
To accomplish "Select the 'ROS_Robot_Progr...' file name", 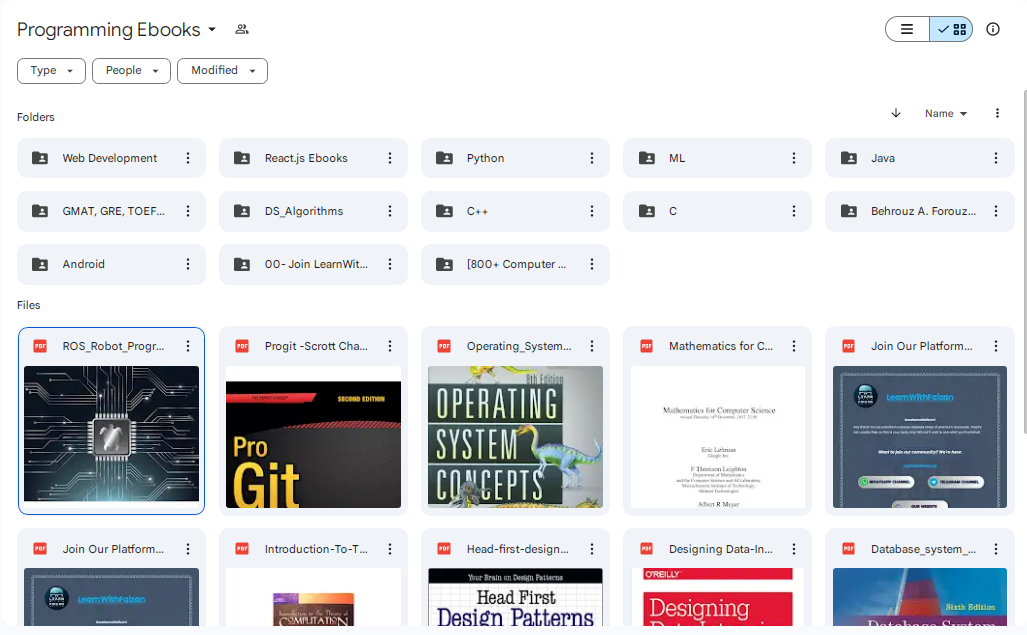I will pyautogui.click(x=113, y=346).
